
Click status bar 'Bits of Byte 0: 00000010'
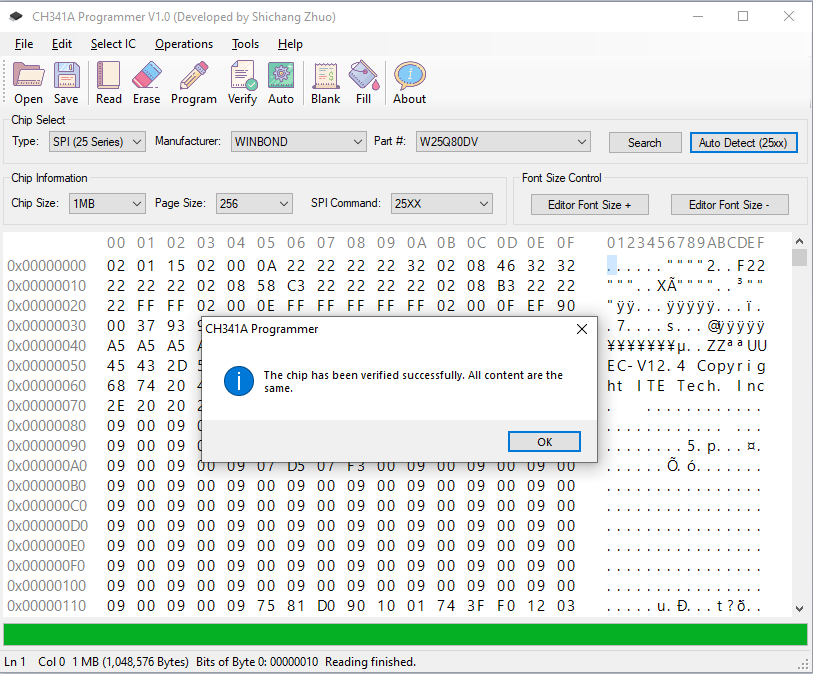[x=257, y=662]
